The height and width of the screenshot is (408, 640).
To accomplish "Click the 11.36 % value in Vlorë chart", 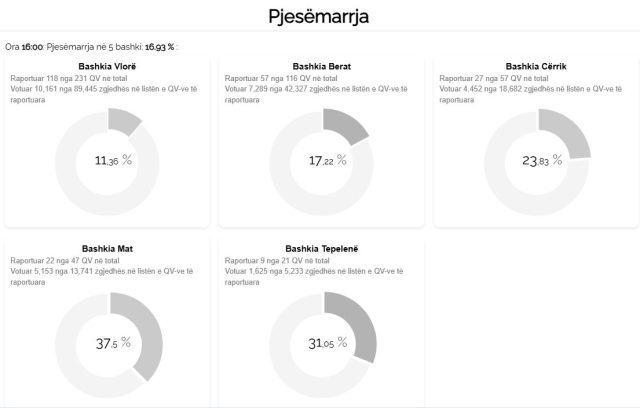I will click(x=112, y=160).
